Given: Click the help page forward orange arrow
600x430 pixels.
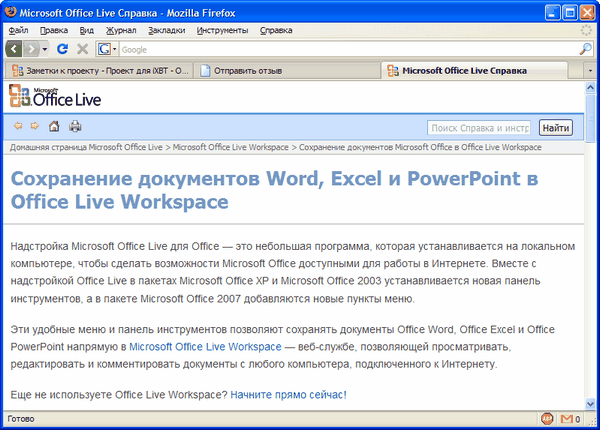Looking at the screenshot, I should click(35, 126).
